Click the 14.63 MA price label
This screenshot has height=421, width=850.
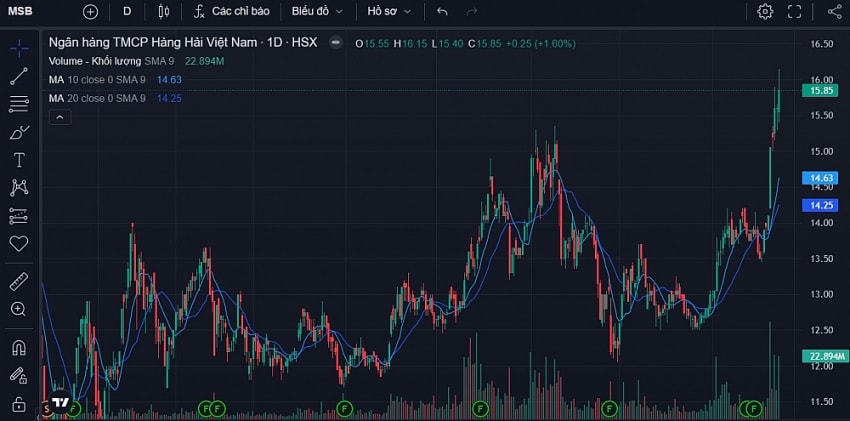coord(820,178)
